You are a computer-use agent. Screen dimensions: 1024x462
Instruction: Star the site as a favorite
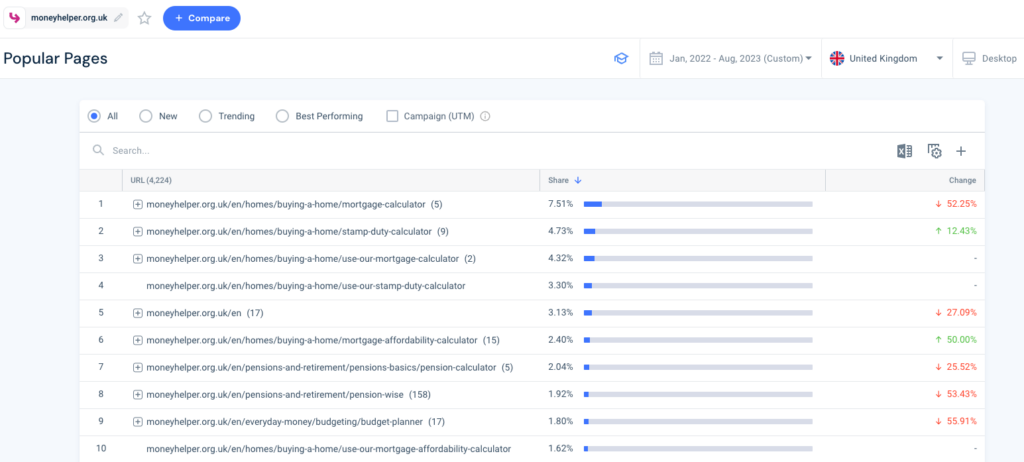click(145, 18)
